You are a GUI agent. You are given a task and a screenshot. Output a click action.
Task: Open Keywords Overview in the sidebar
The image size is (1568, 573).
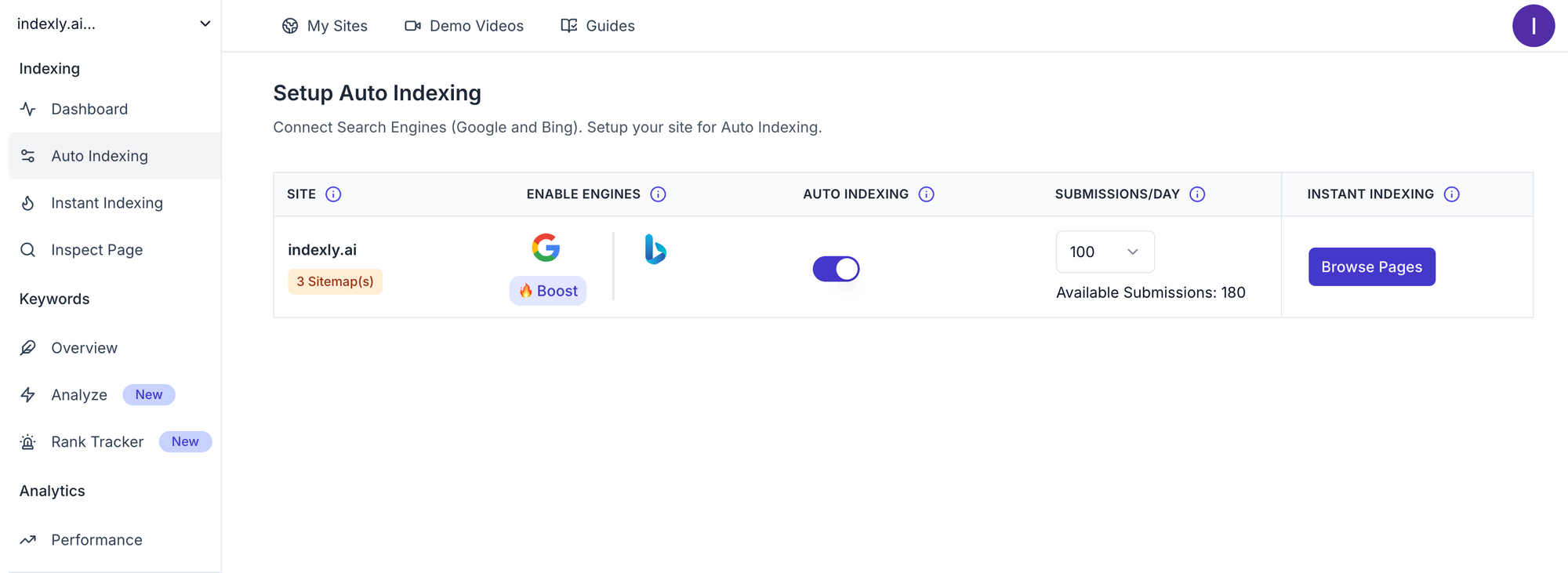pos(114,348)
